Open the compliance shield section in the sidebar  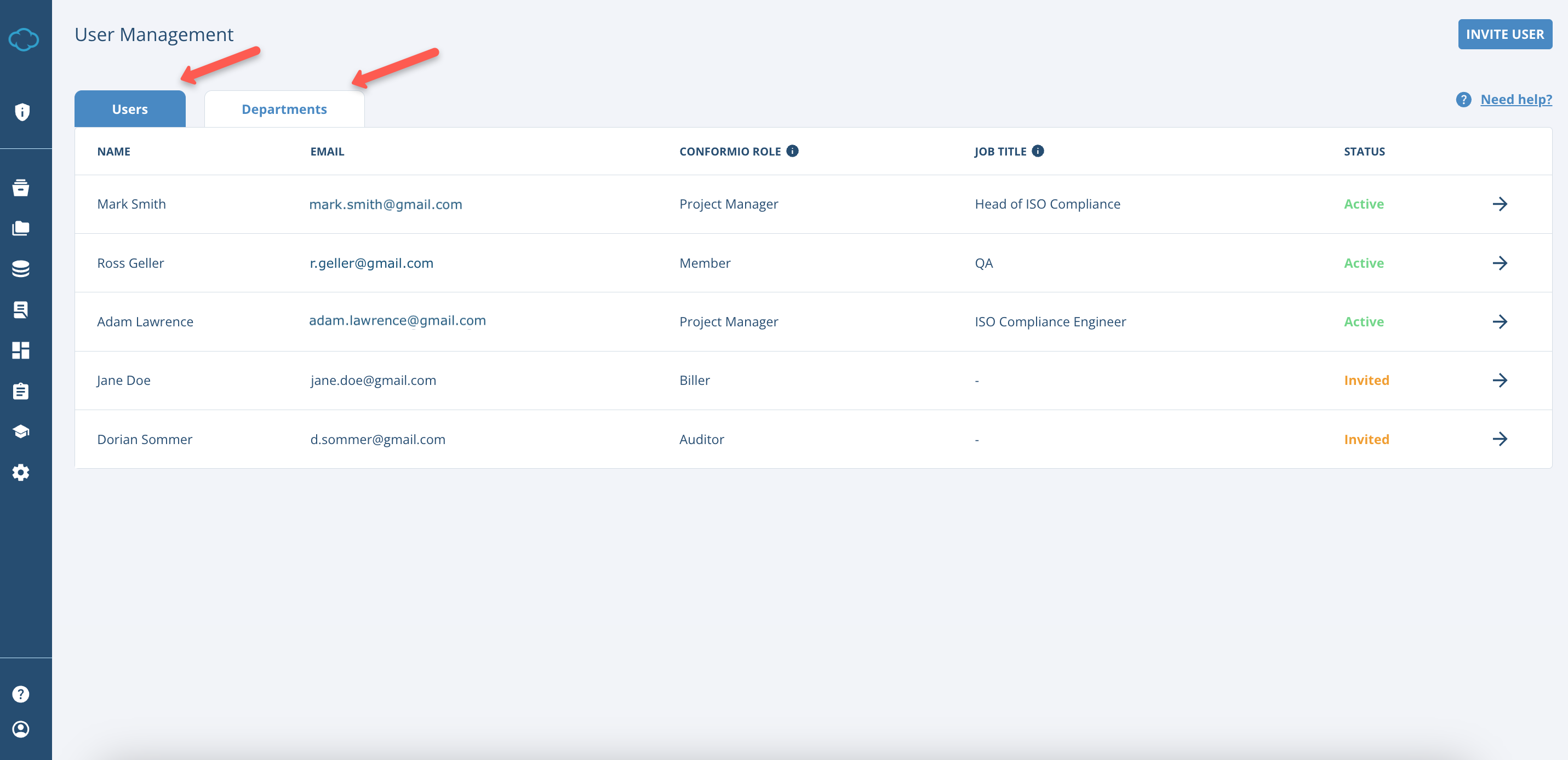(x=22, y=112)
